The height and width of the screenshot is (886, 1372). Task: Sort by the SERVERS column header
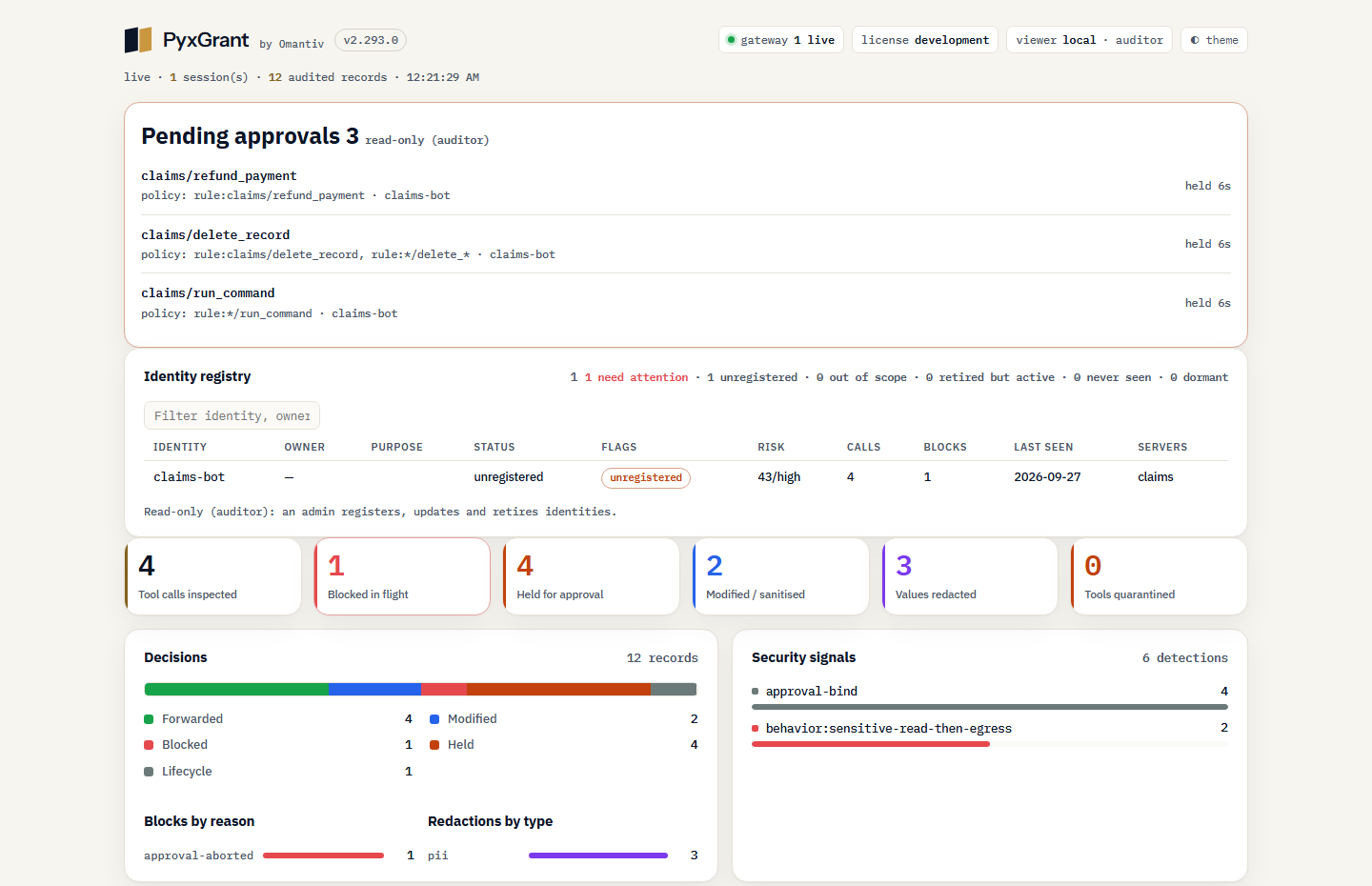pyautogui.click(x=1162, y=447)
